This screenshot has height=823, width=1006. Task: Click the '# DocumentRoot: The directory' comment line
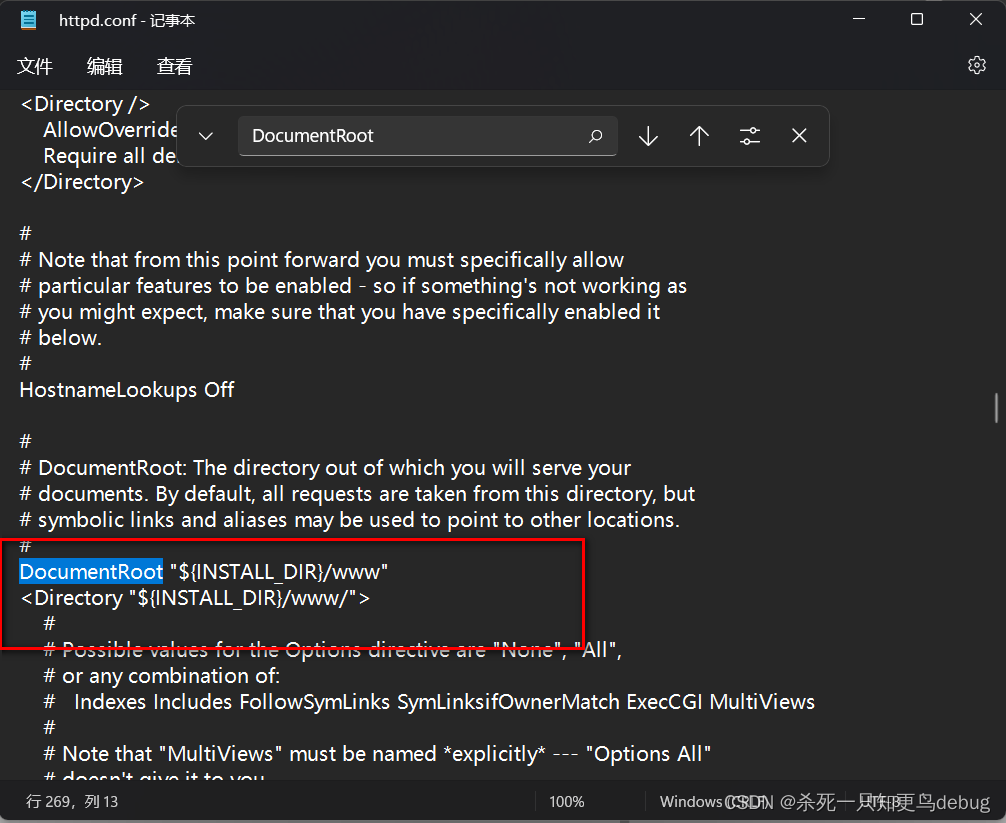(325, 468)
